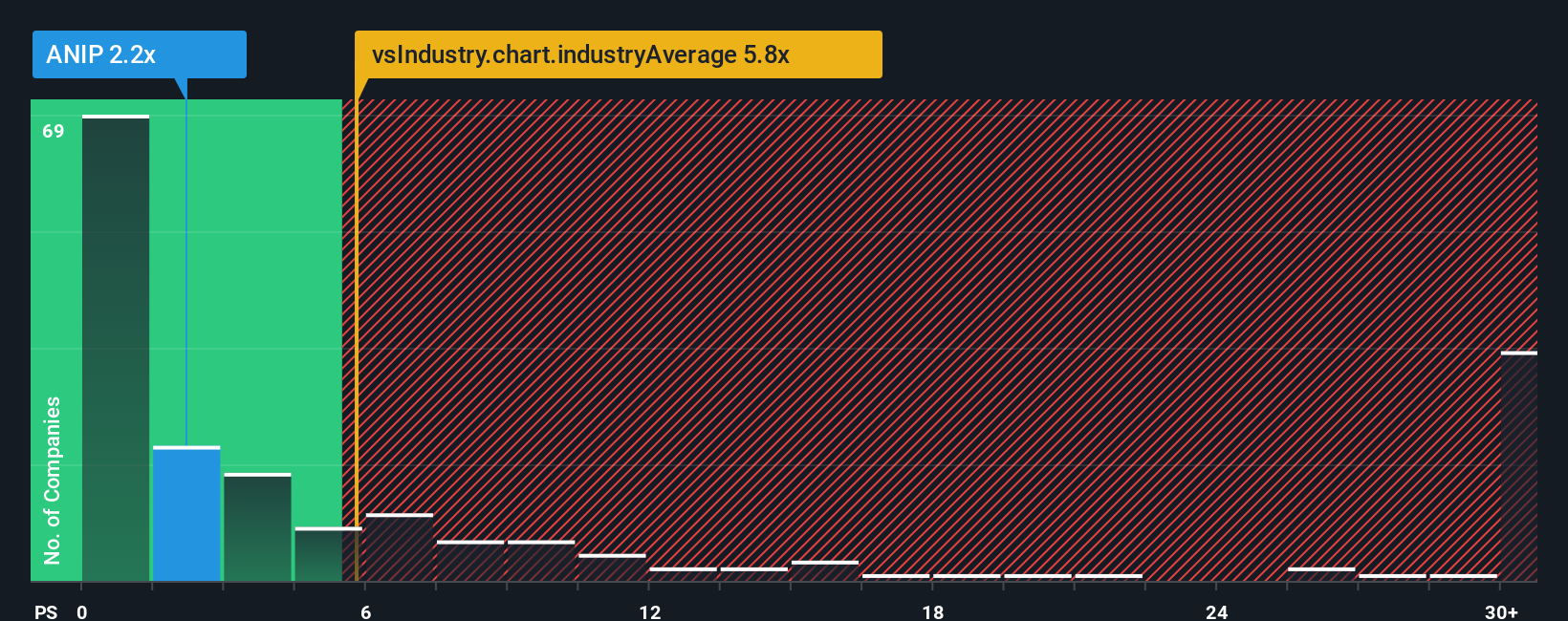Screen dimensions: 1568x621
Task: Click the 30+ axis label
Action: pyautogui.click(x=1501, y=611)
